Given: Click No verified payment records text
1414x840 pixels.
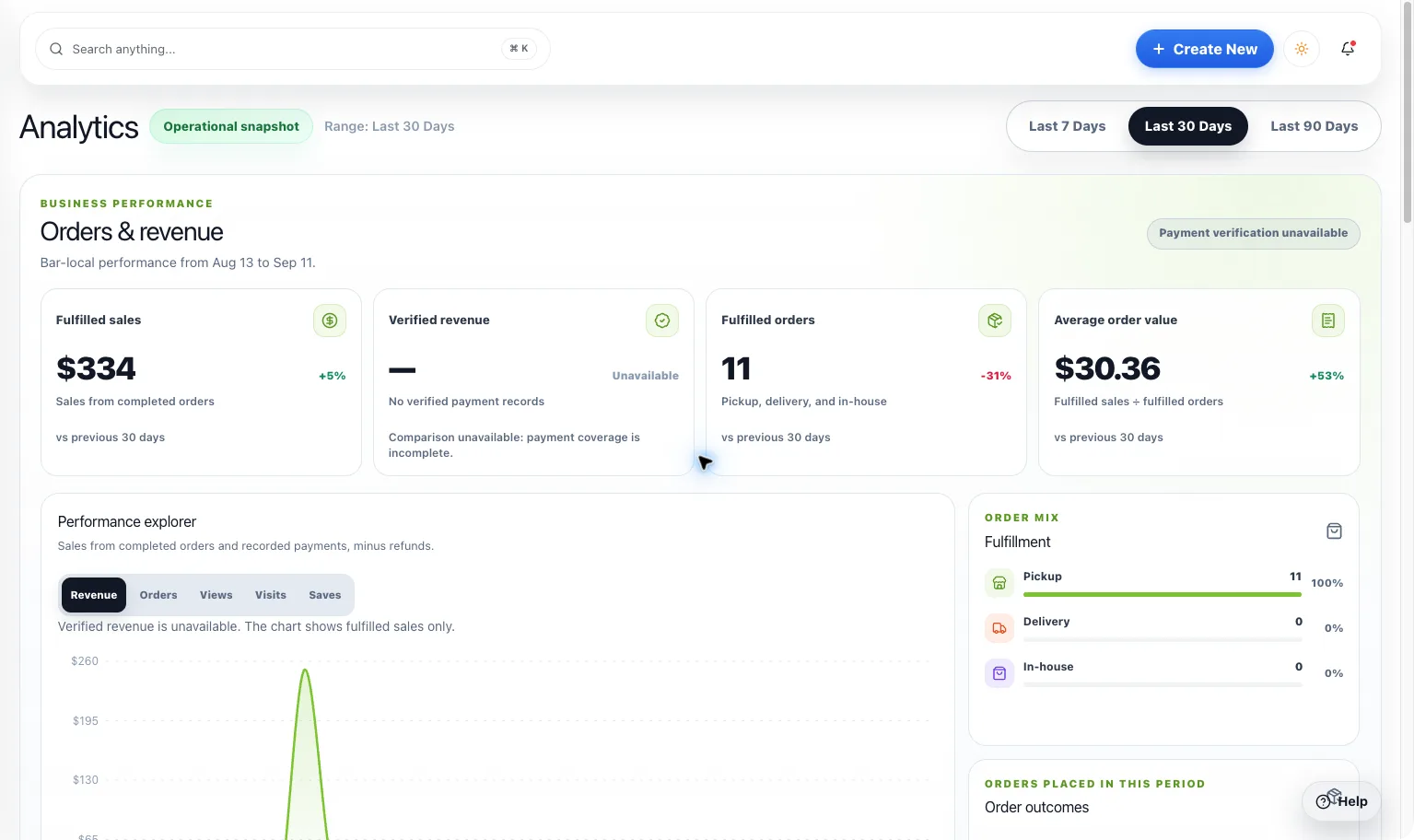Looking at the screenshot, I should click(466, 402).
